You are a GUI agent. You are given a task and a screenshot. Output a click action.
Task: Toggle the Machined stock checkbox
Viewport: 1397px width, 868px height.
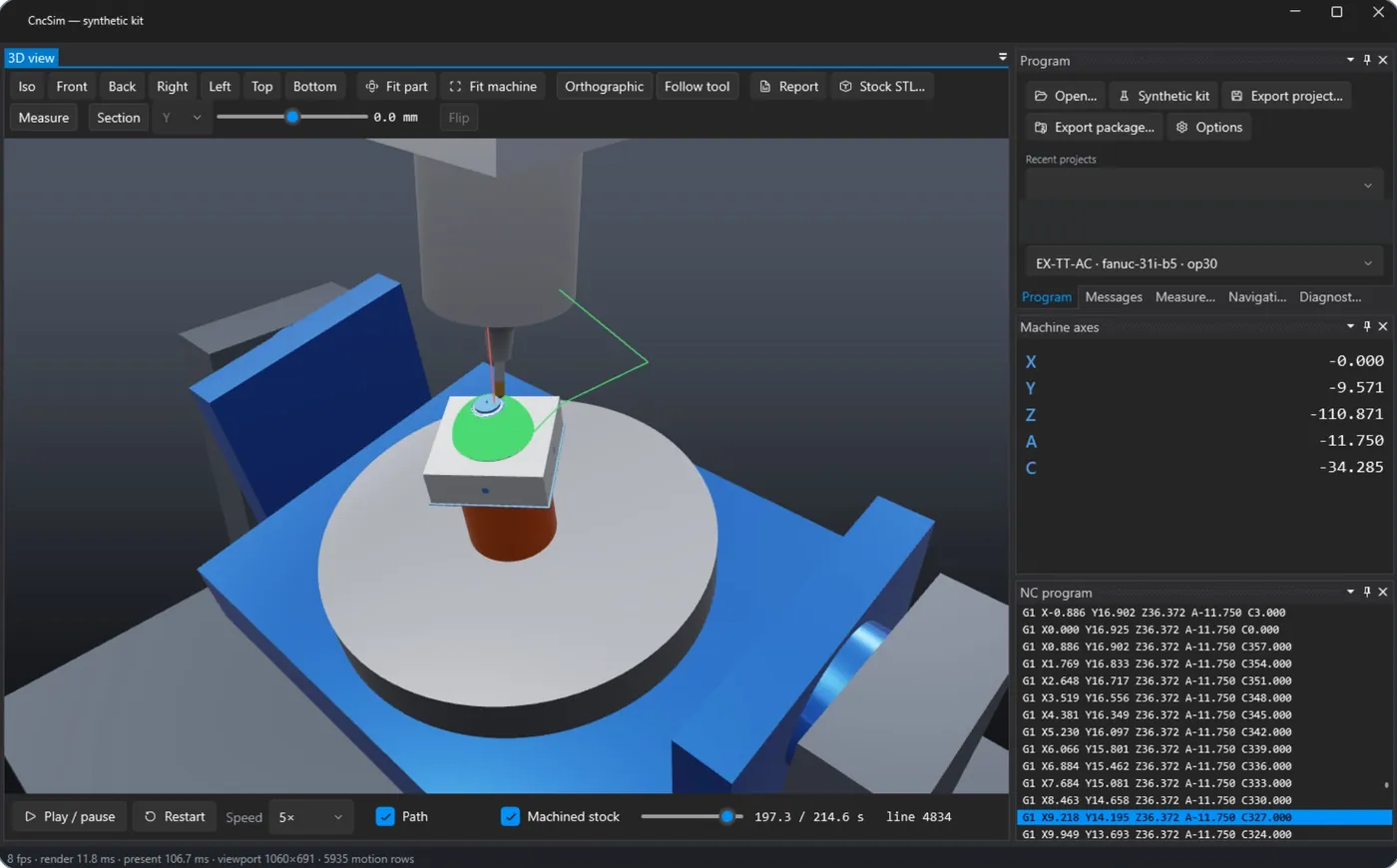click(510, 816)
